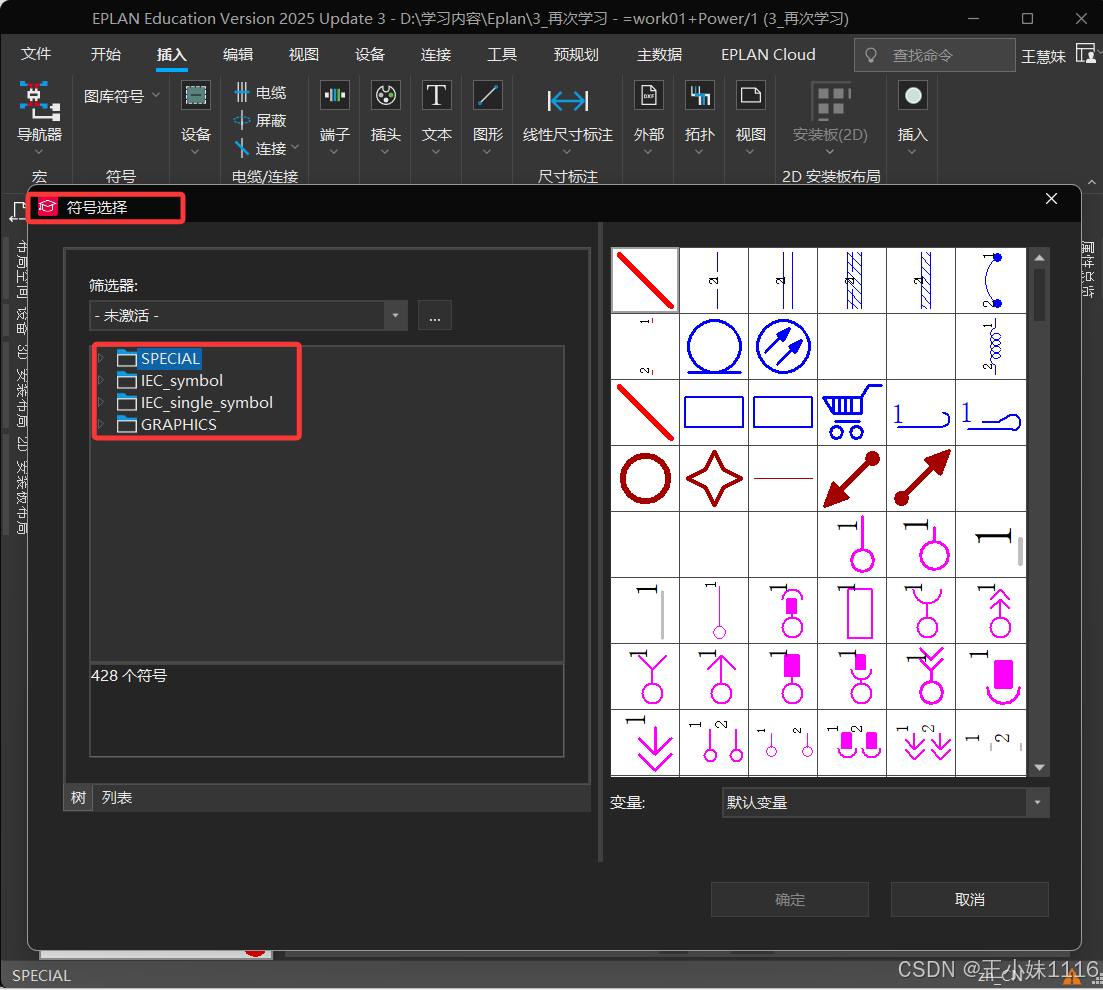Click the 确定 confirm button
Screen dimensions: 1103x990
pyautogui.click(x=790, y=899)
